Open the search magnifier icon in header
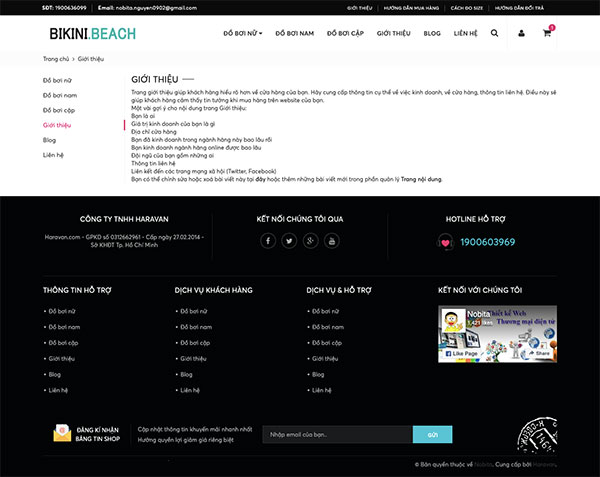This screenshot has width=600, height=477. click(x=494, y=33)
